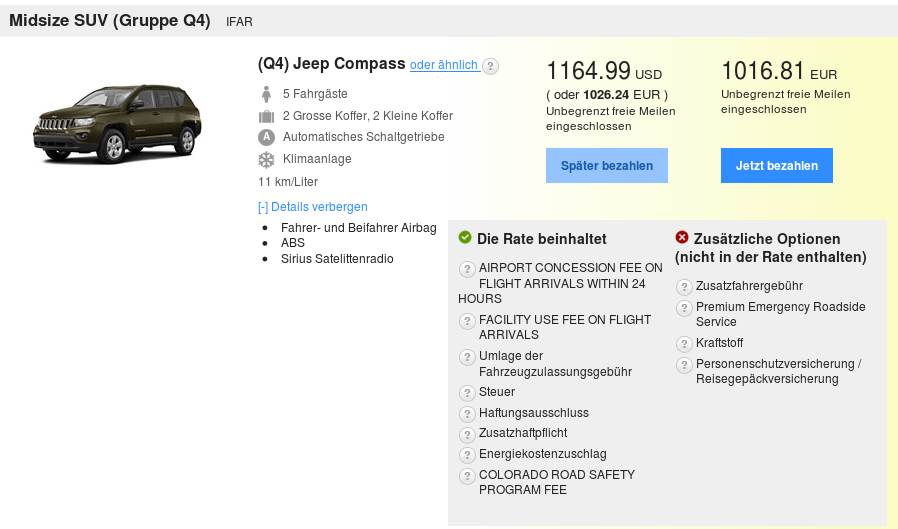898x529 pixels.
Task: Click help icon beside AIRPORT CONCESSION FEE
Action: click(467, 269)
